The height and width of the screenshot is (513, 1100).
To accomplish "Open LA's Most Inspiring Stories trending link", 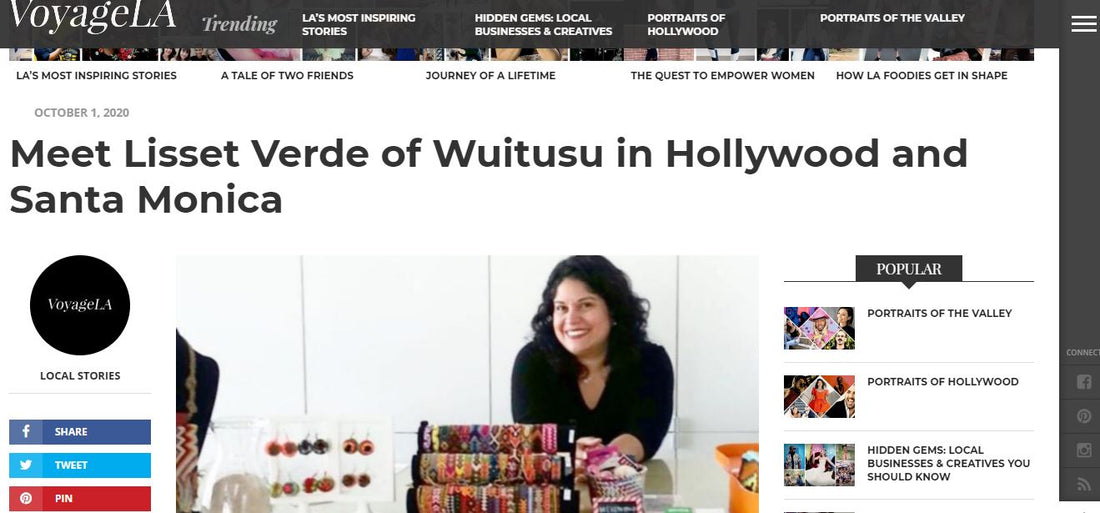I will (x=358, y=25).
